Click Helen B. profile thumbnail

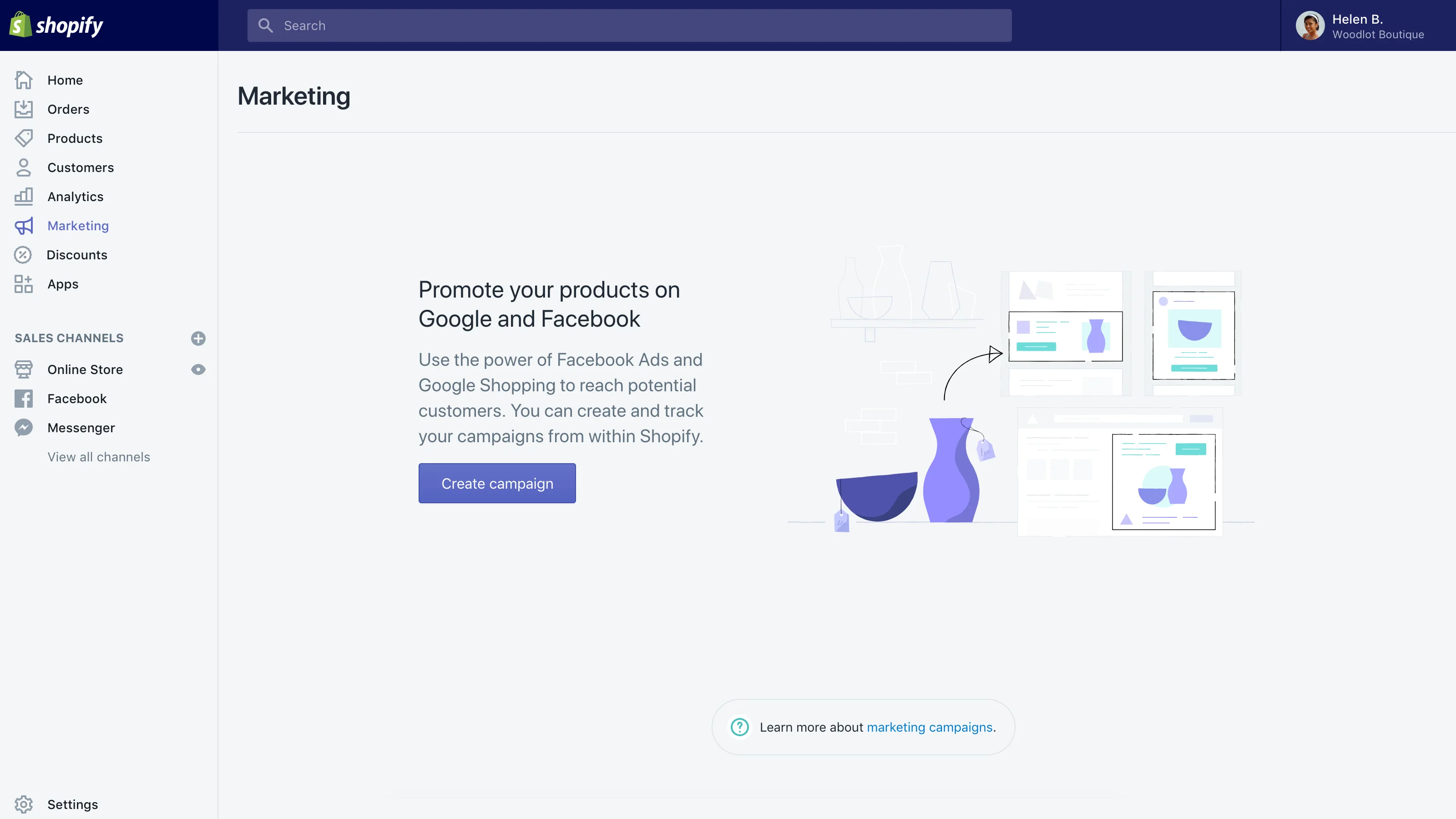click(x=1311, y=25)
